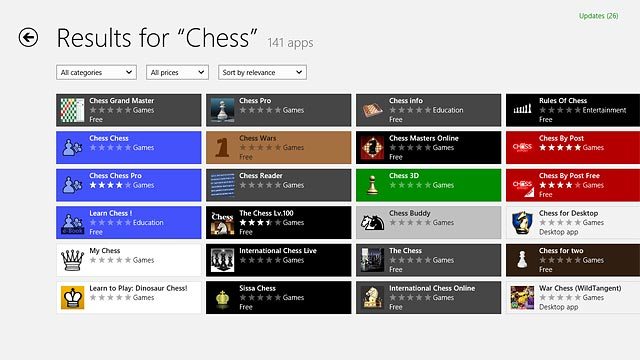Go back using the circled arrow button
The height and width of the screenshot is (360, 640).
(x=28, y=38)
